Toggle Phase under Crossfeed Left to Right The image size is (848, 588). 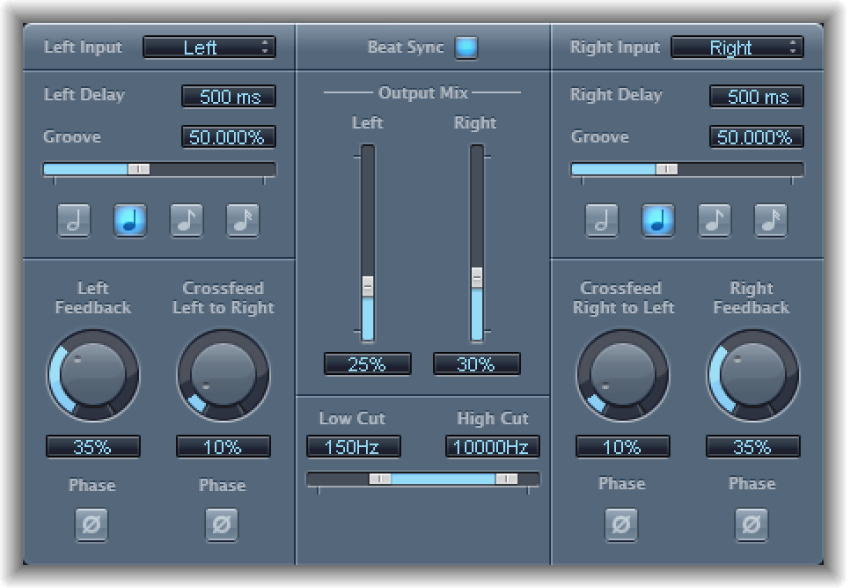tap(222, 524)
